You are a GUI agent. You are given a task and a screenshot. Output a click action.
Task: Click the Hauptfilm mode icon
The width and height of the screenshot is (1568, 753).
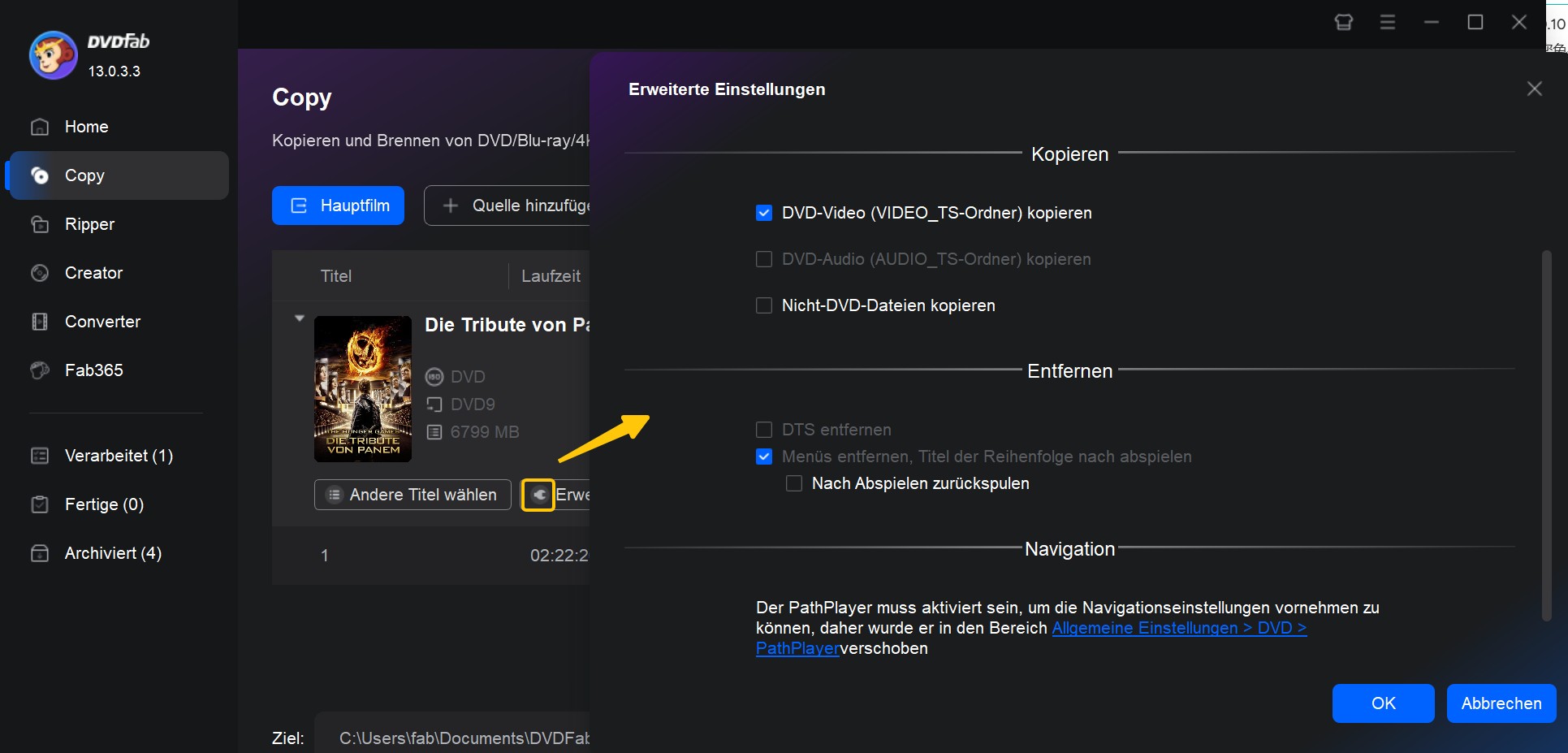coord(299,206)
